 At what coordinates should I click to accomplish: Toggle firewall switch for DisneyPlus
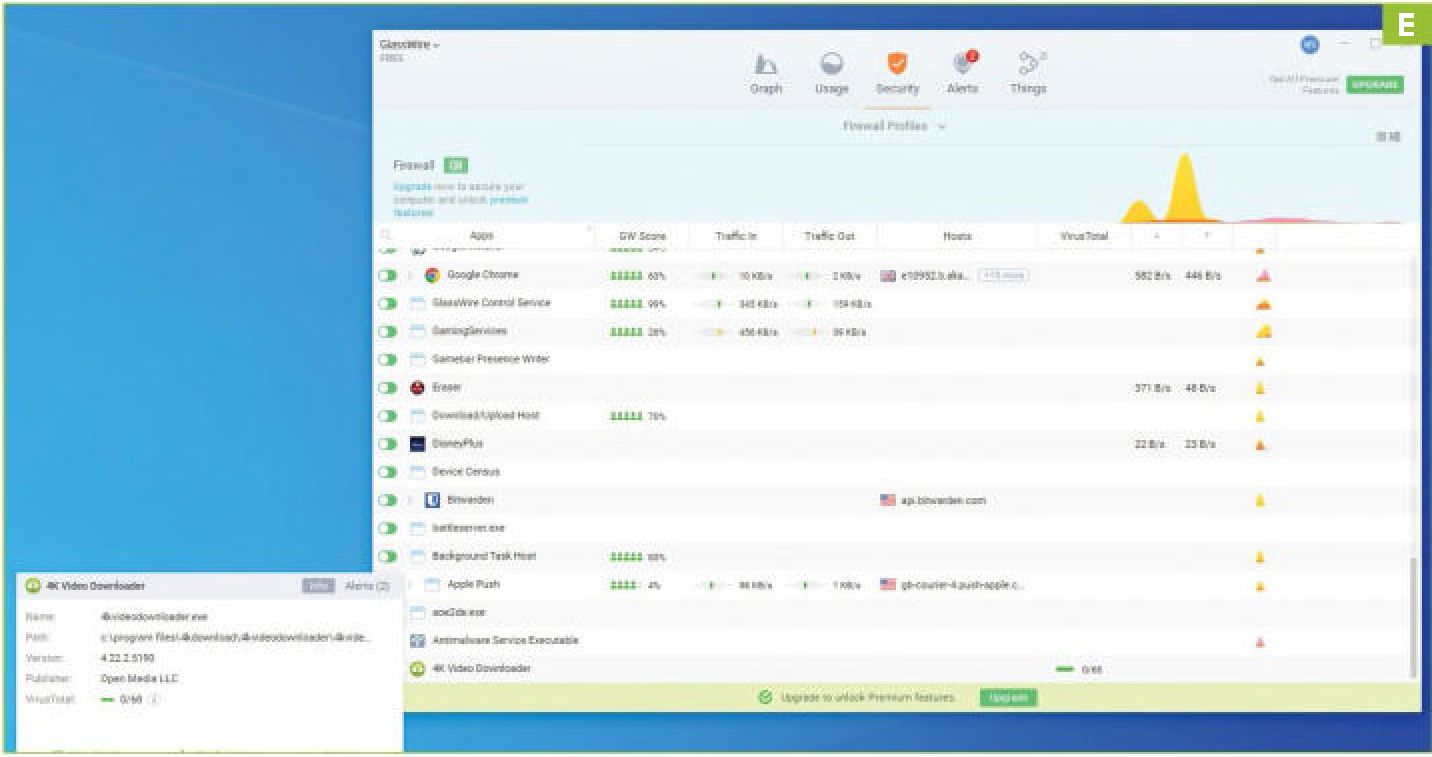(x=388, y=443)
